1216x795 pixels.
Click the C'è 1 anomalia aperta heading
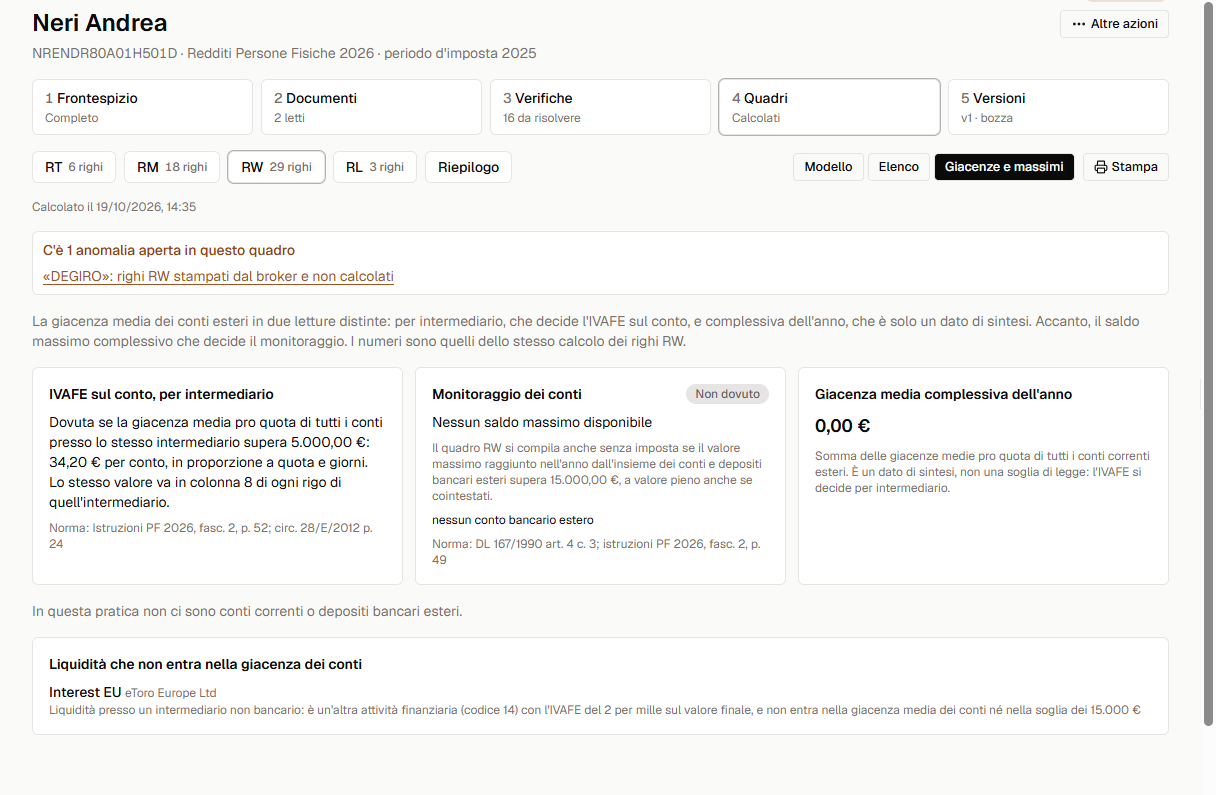(169, 250)
